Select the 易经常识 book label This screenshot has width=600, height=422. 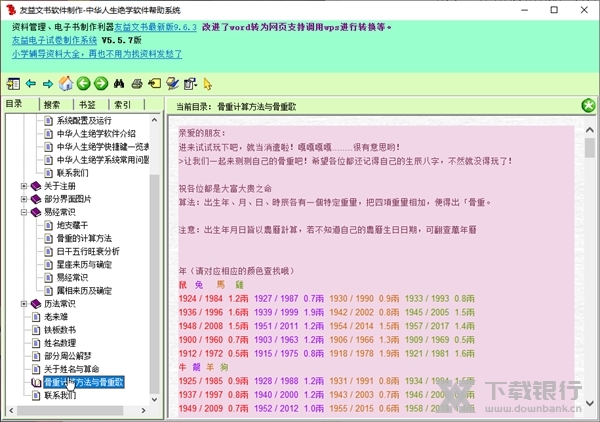tap(60, 212)
